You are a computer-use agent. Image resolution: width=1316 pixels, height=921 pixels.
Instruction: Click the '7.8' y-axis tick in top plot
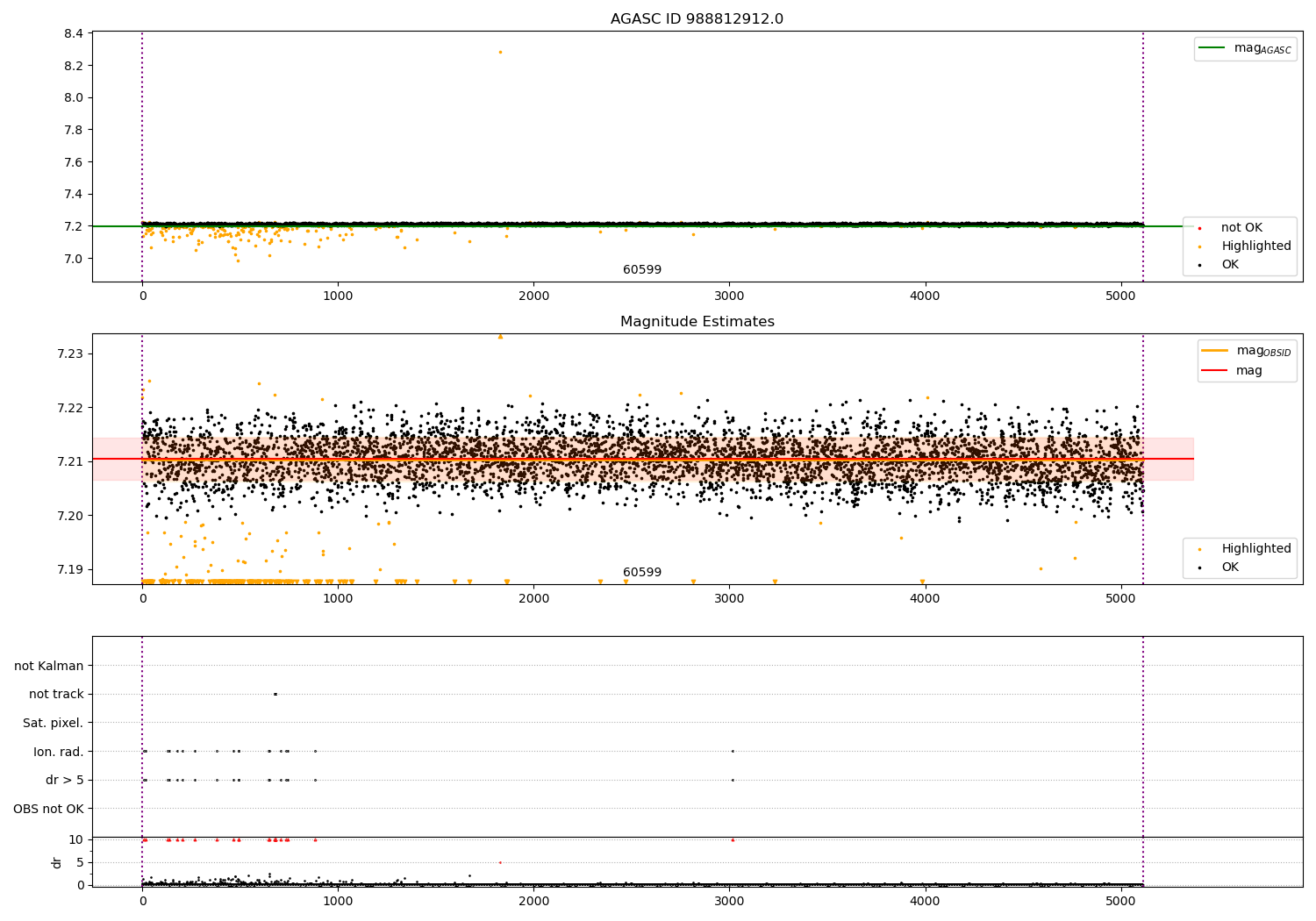pos(74,130)
